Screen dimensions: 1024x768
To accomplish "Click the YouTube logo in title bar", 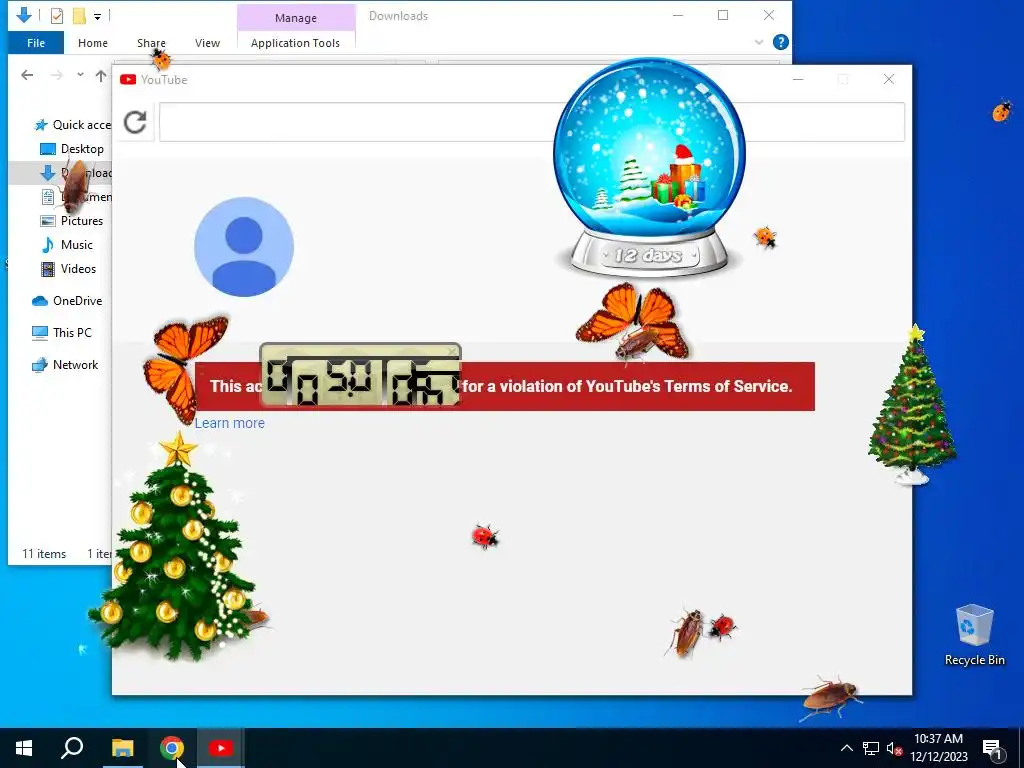I will pos(128,80).
